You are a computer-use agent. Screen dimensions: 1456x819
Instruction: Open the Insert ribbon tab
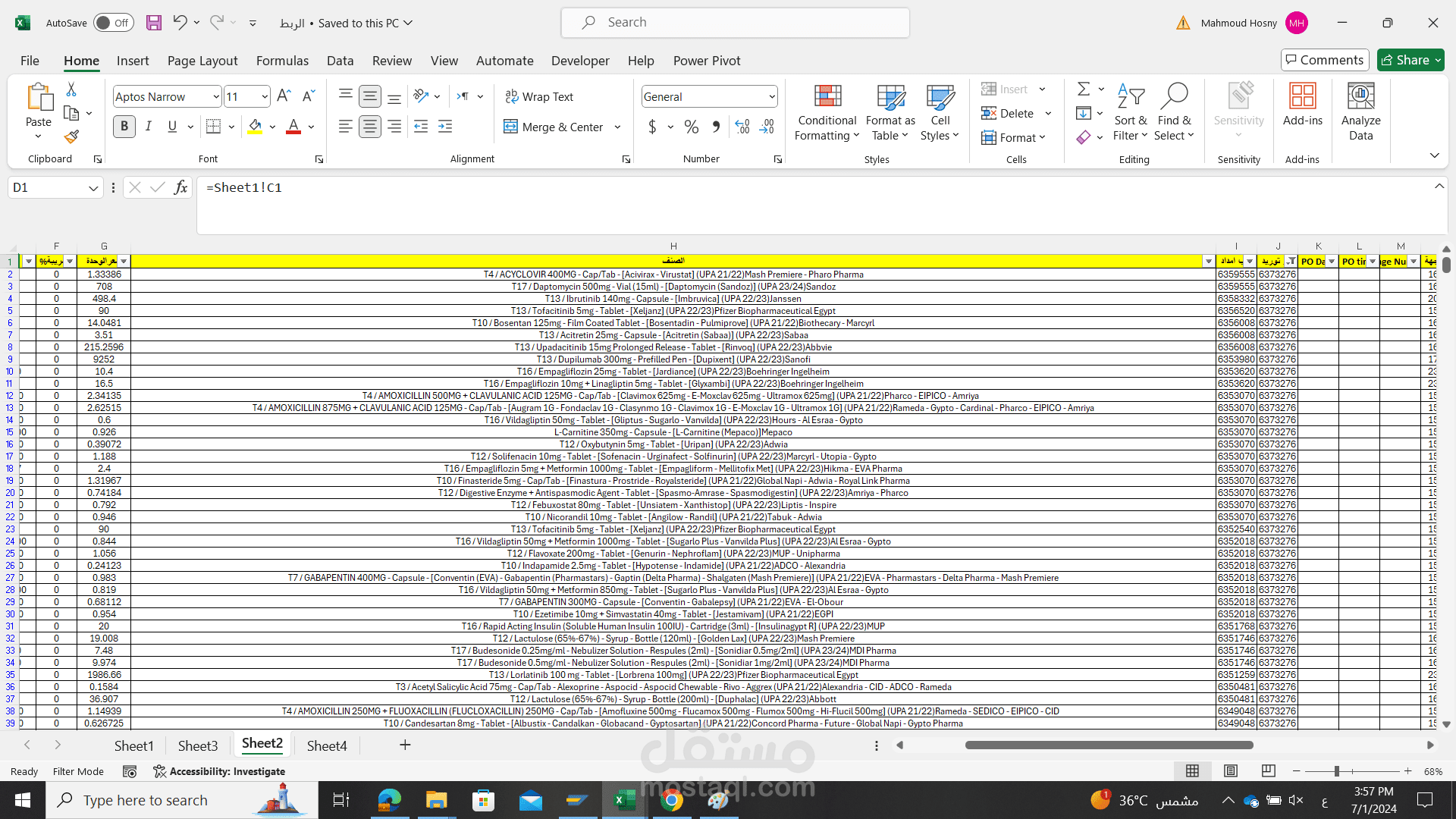pyautogui.click(x=133, y=61)
